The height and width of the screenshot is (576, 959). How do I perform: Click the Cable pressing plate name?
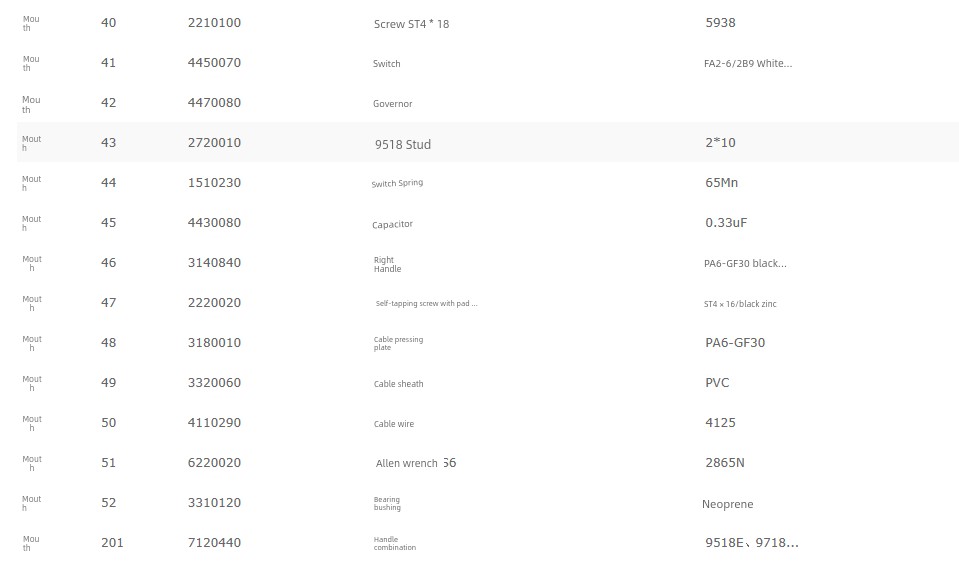point(398,343)
